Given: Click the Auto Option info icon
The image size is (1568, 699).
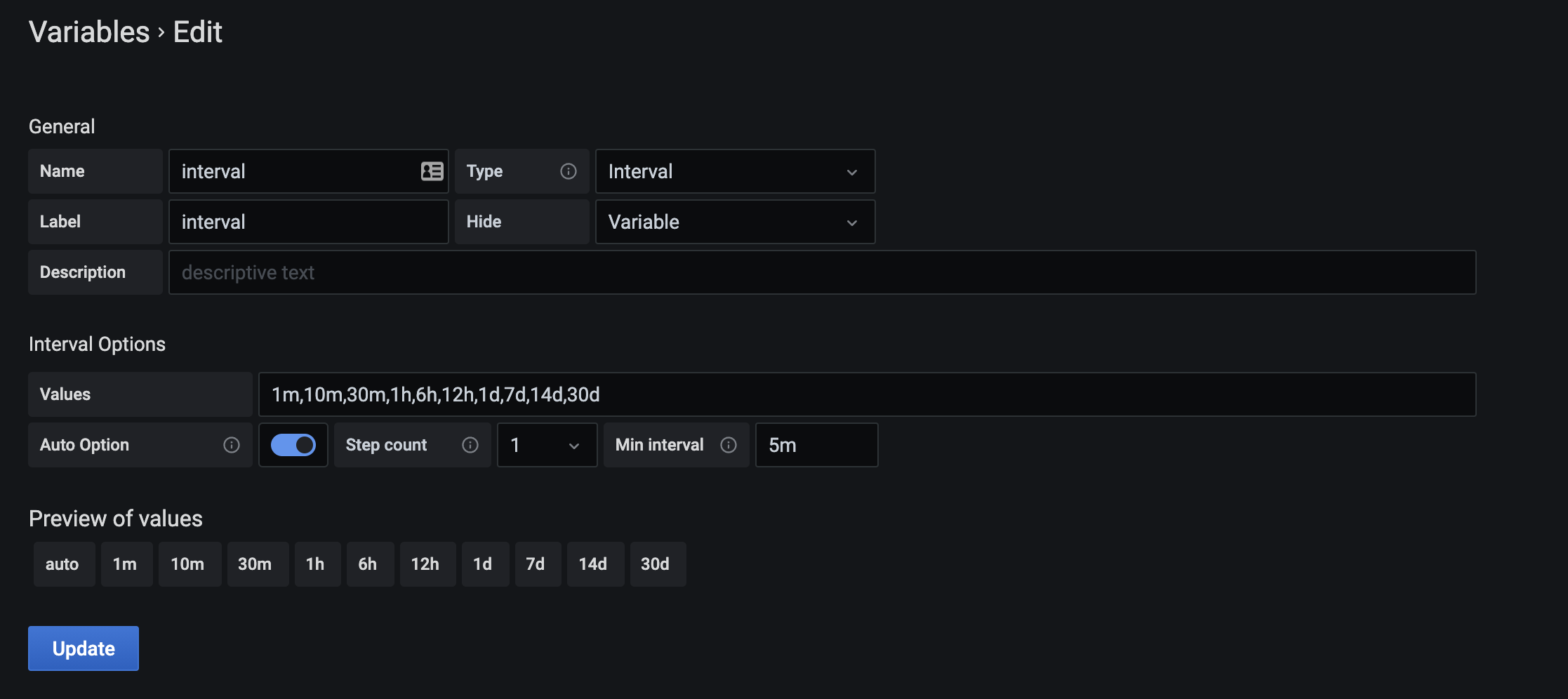Looking at the screenshot, I should (232, 445).
